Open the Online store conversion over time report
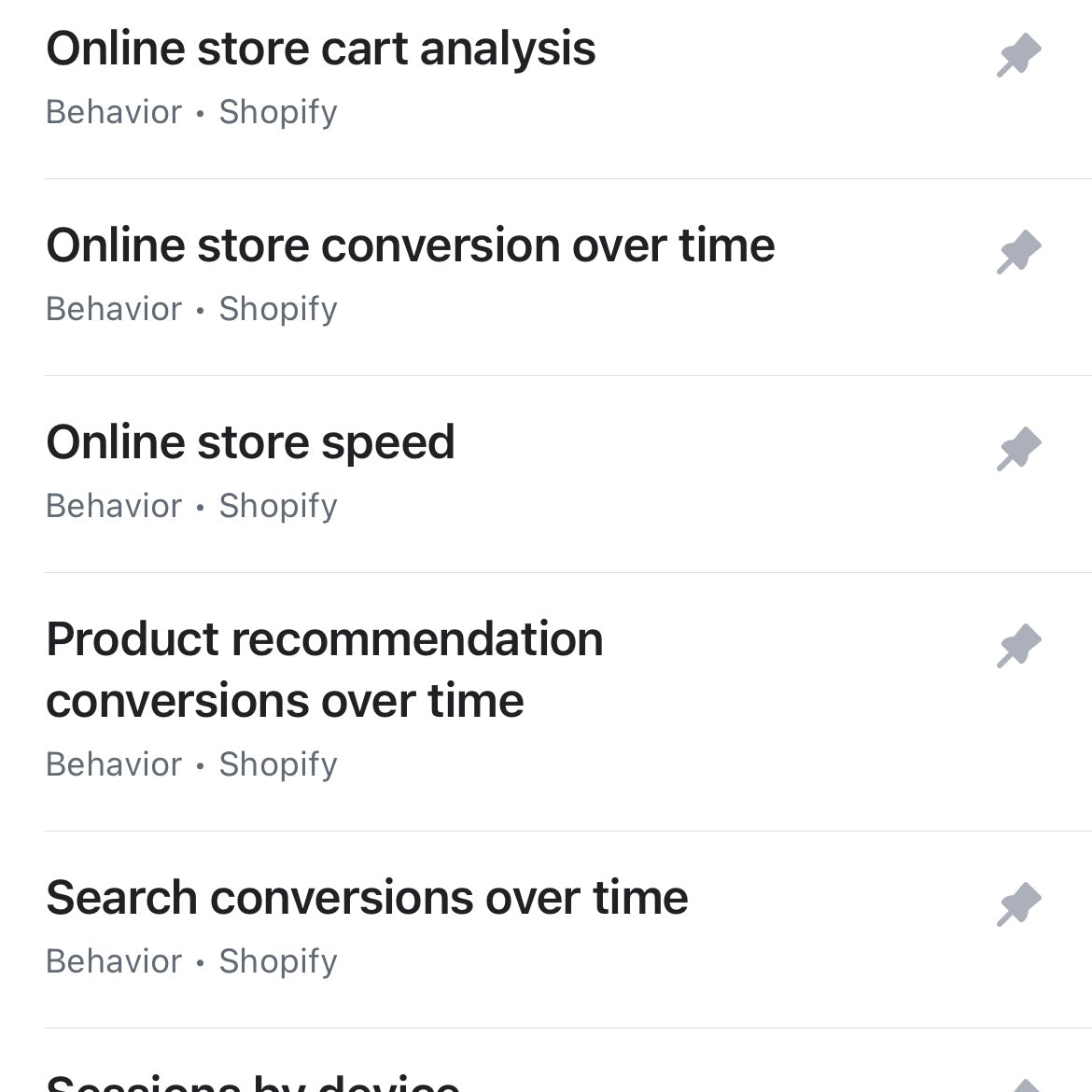 click(411, 245)
